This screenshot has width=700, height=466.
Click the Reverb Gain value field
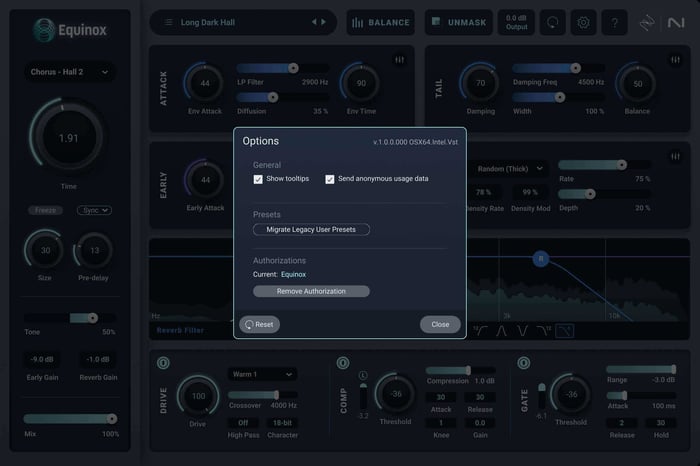tap(98, 359)
